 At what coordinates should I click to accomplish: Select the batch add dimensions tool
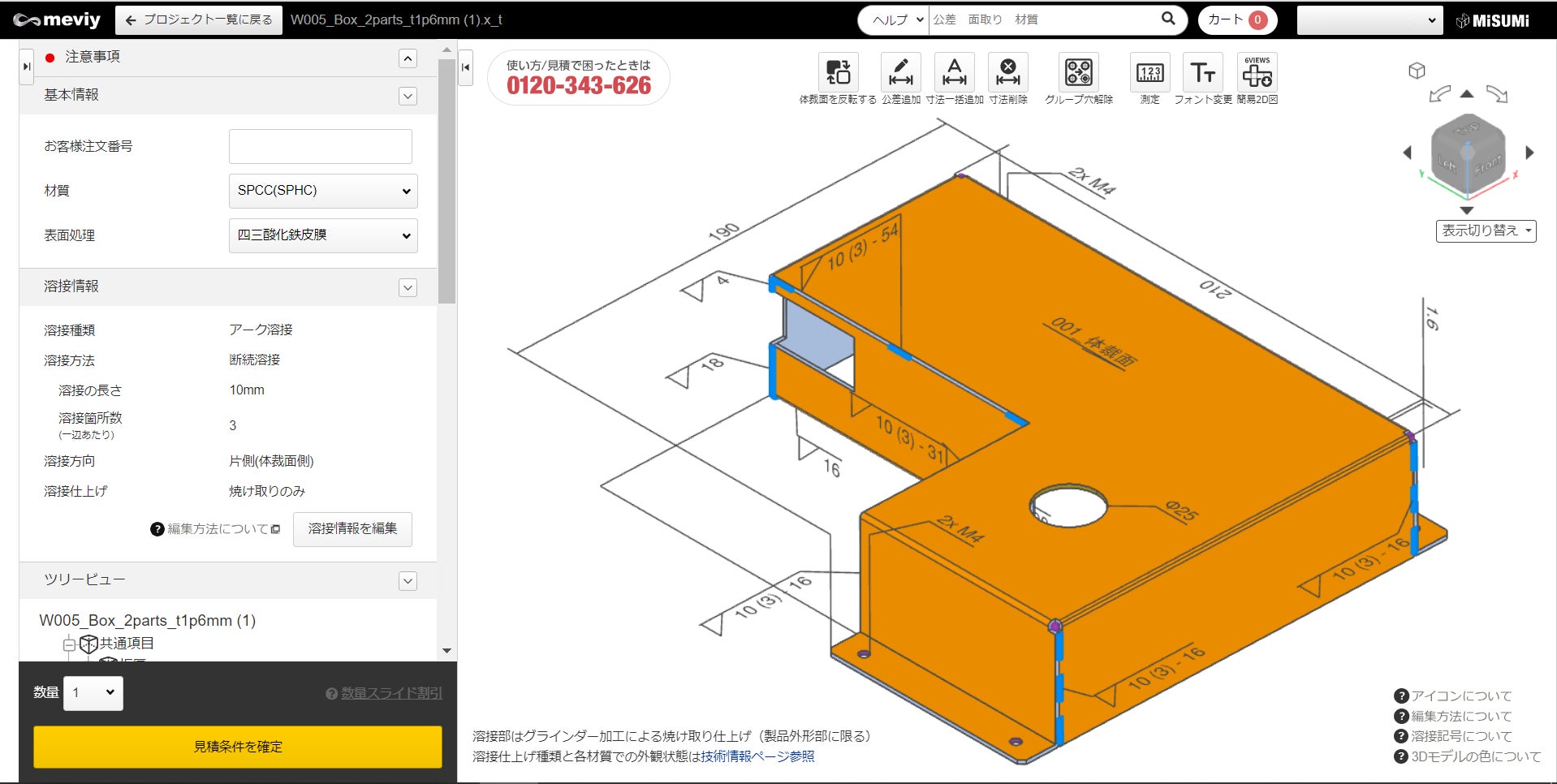pos(954,73)
